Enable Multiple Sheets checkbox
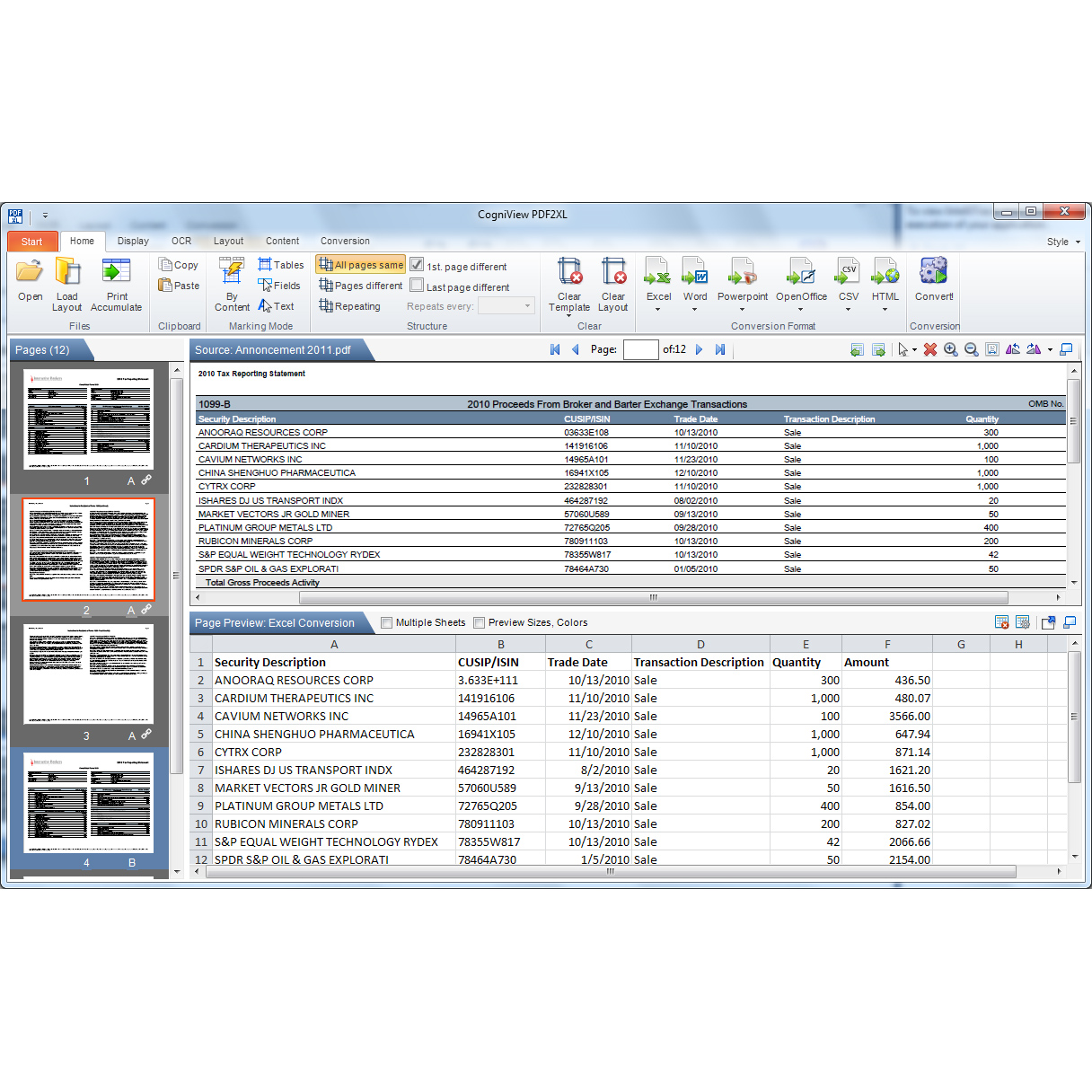The height and width of the screenshot is (1092, 1092). [x=387, y=622]
